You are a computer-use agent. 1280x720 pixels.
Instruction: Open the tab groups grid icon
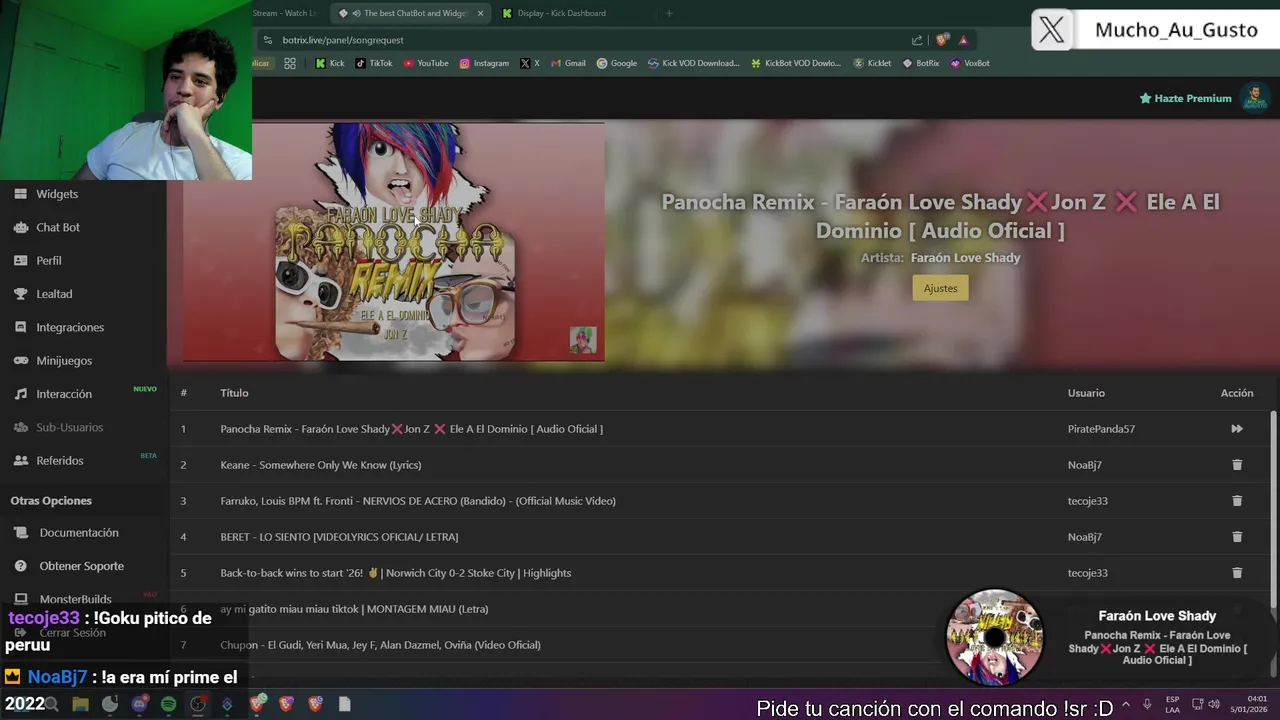(x=290, y=63)
